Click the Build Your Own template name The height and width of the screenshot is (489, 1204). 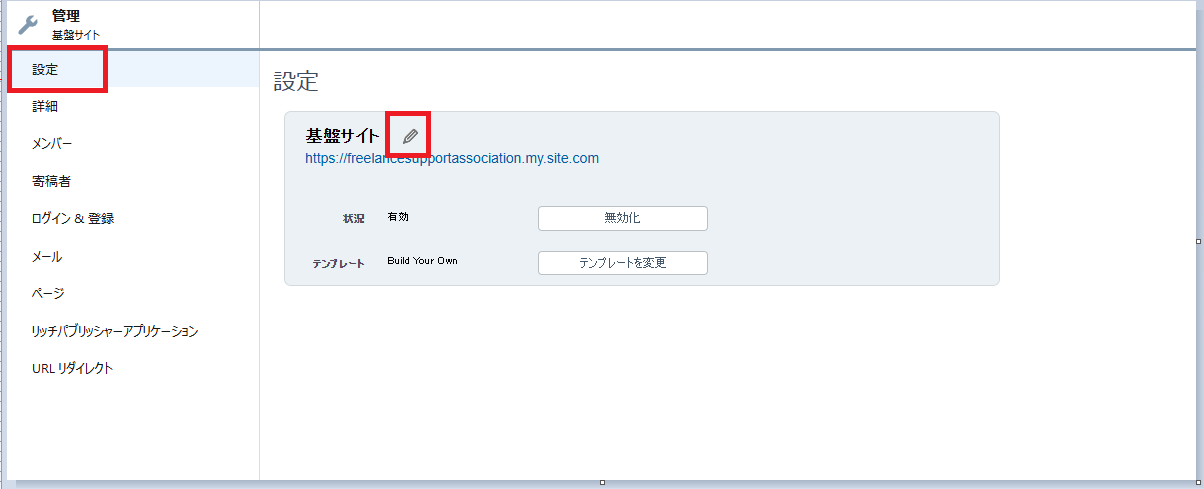(x=422, y=261)
